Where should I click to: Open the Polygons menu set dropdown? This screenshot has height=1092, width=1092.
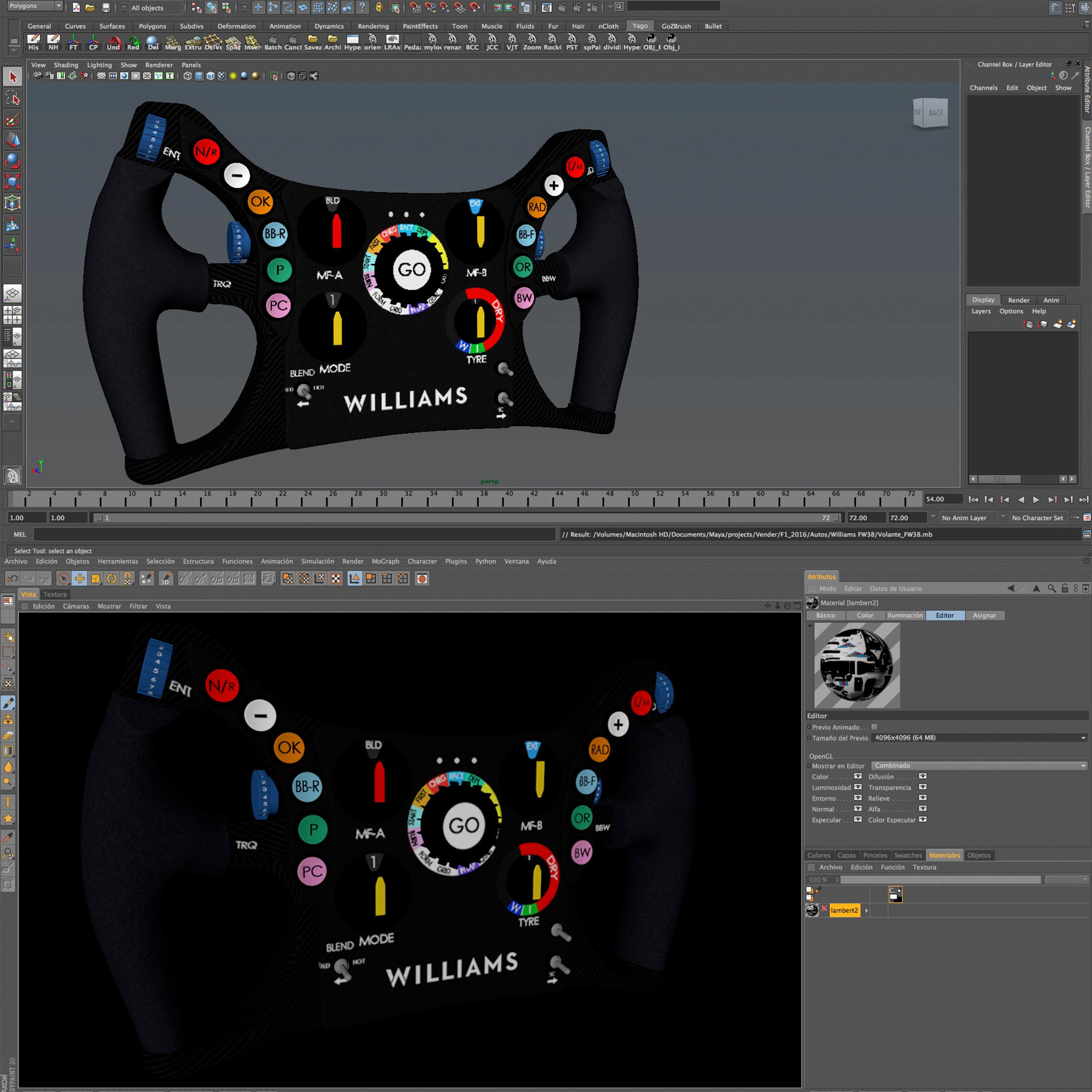tap(34, 6)
